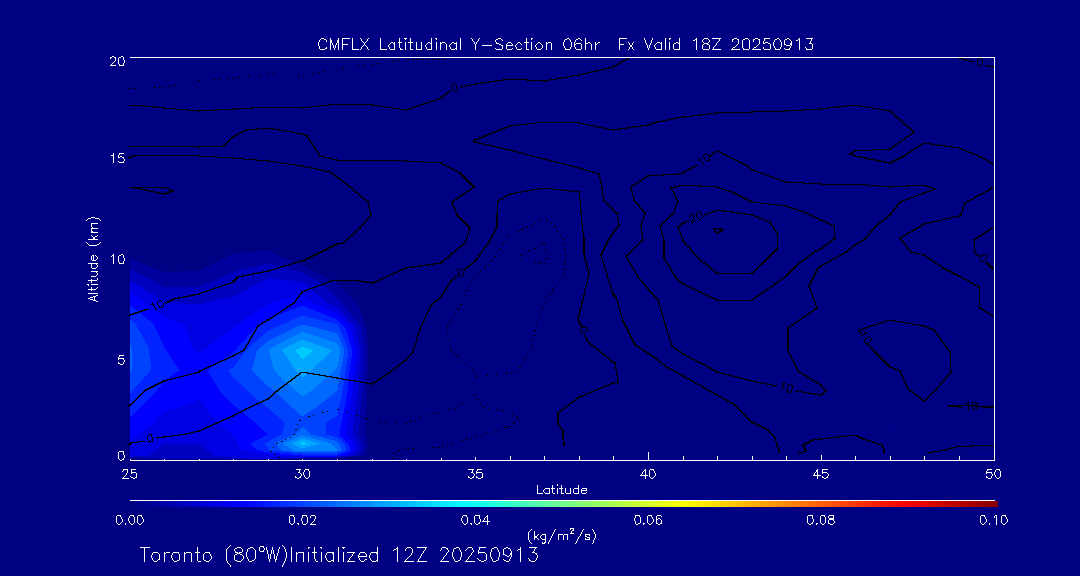Click the y-axis tick label 20
The width and height of the screenshot is (1080, 576).
tap(115, 61)
